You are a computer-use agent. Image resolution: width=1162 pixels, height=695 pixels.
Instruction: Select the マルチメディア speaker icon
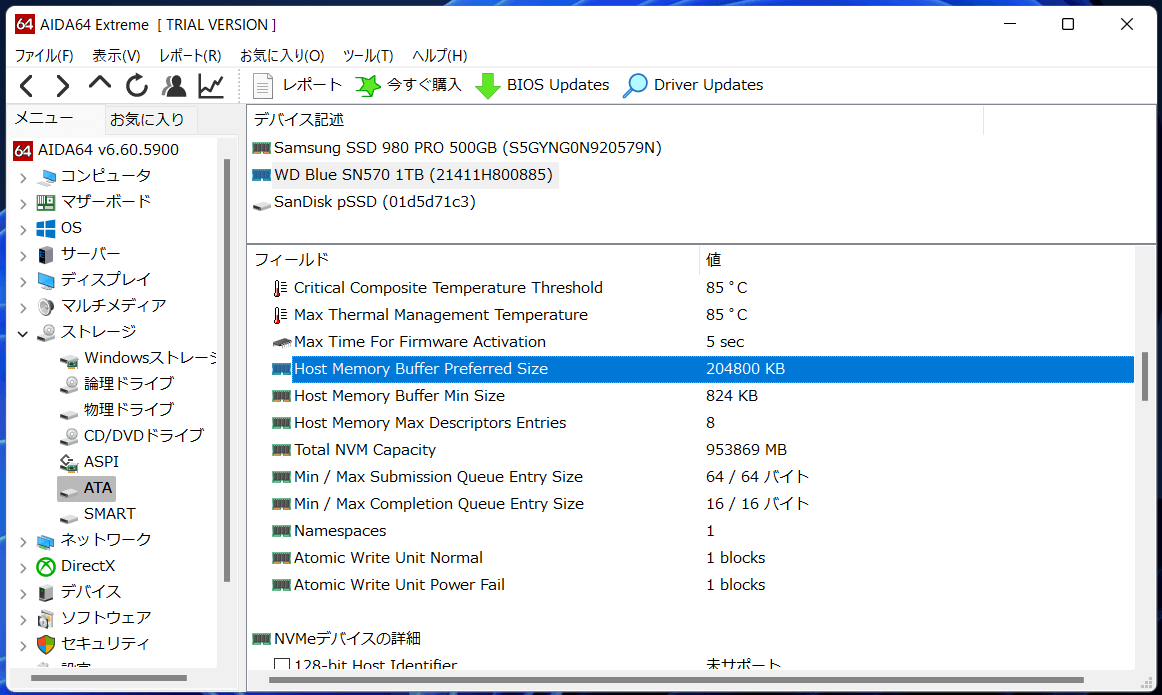[46, 306]
